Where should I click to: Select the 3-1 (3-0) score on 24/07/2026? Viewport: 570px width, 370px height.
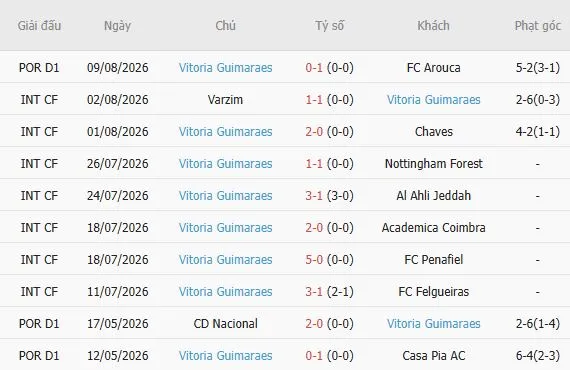[329, 196]
